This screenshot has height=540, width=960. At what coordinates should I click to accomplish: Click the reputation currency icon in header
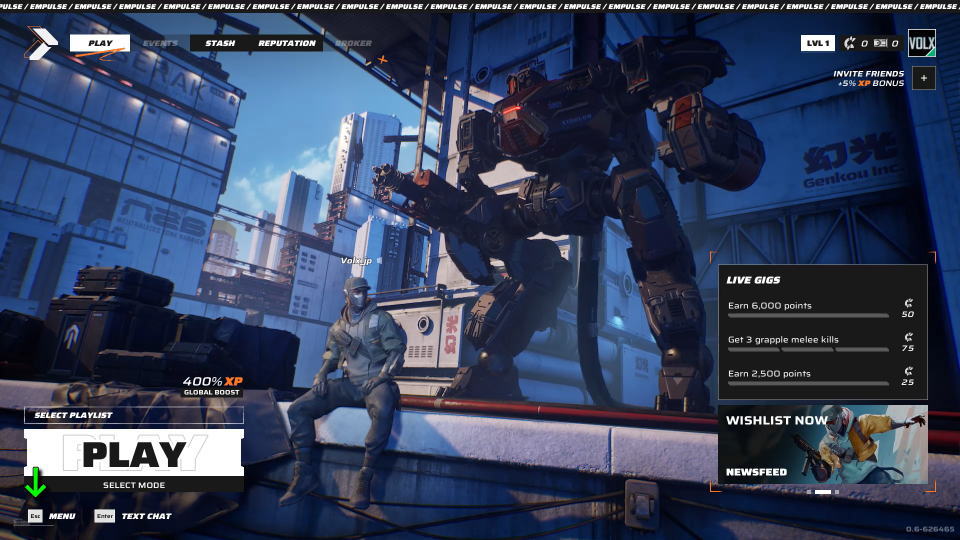coord(849,43)
